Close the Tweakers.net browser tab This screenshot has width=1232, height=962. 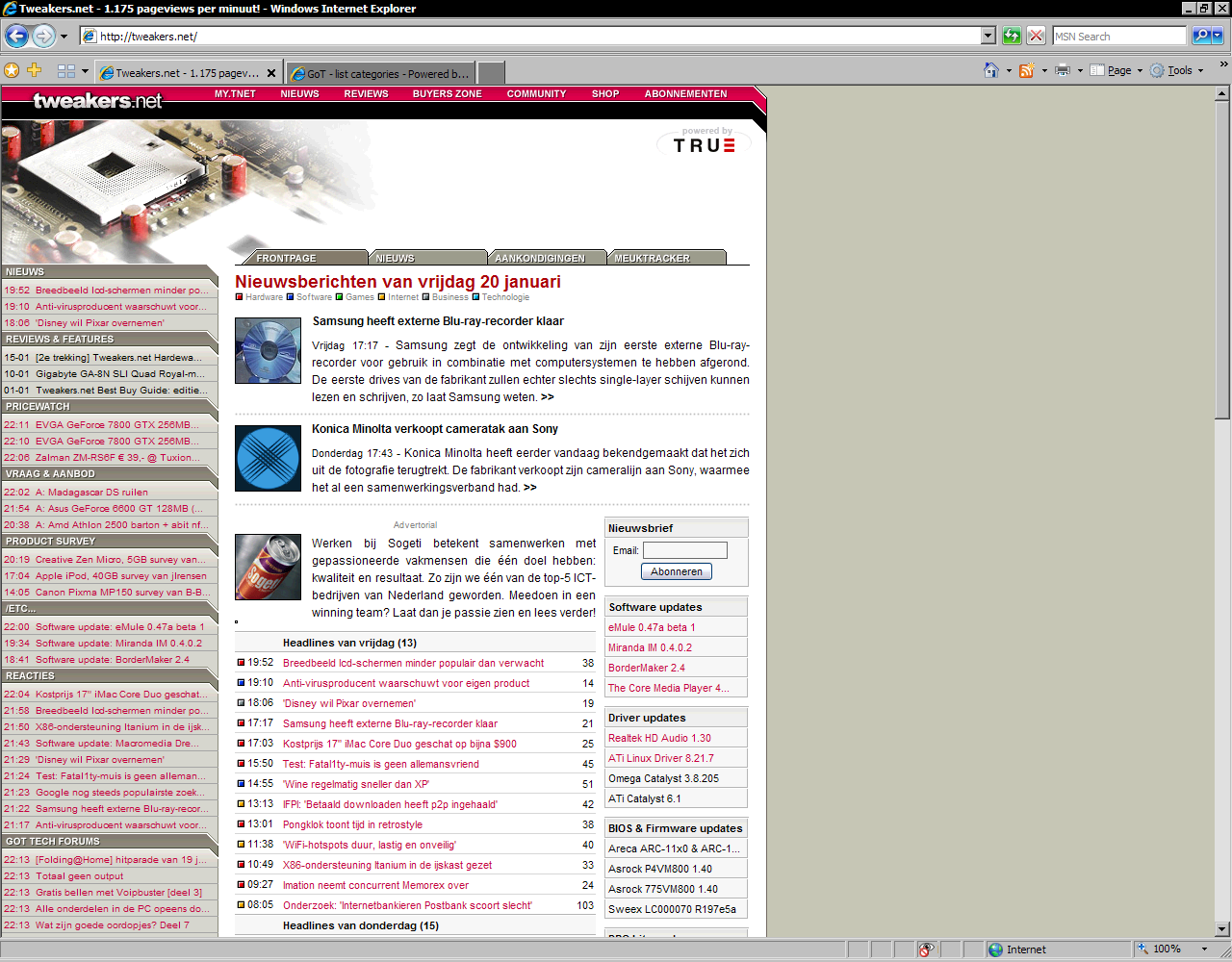pos(271,73)
